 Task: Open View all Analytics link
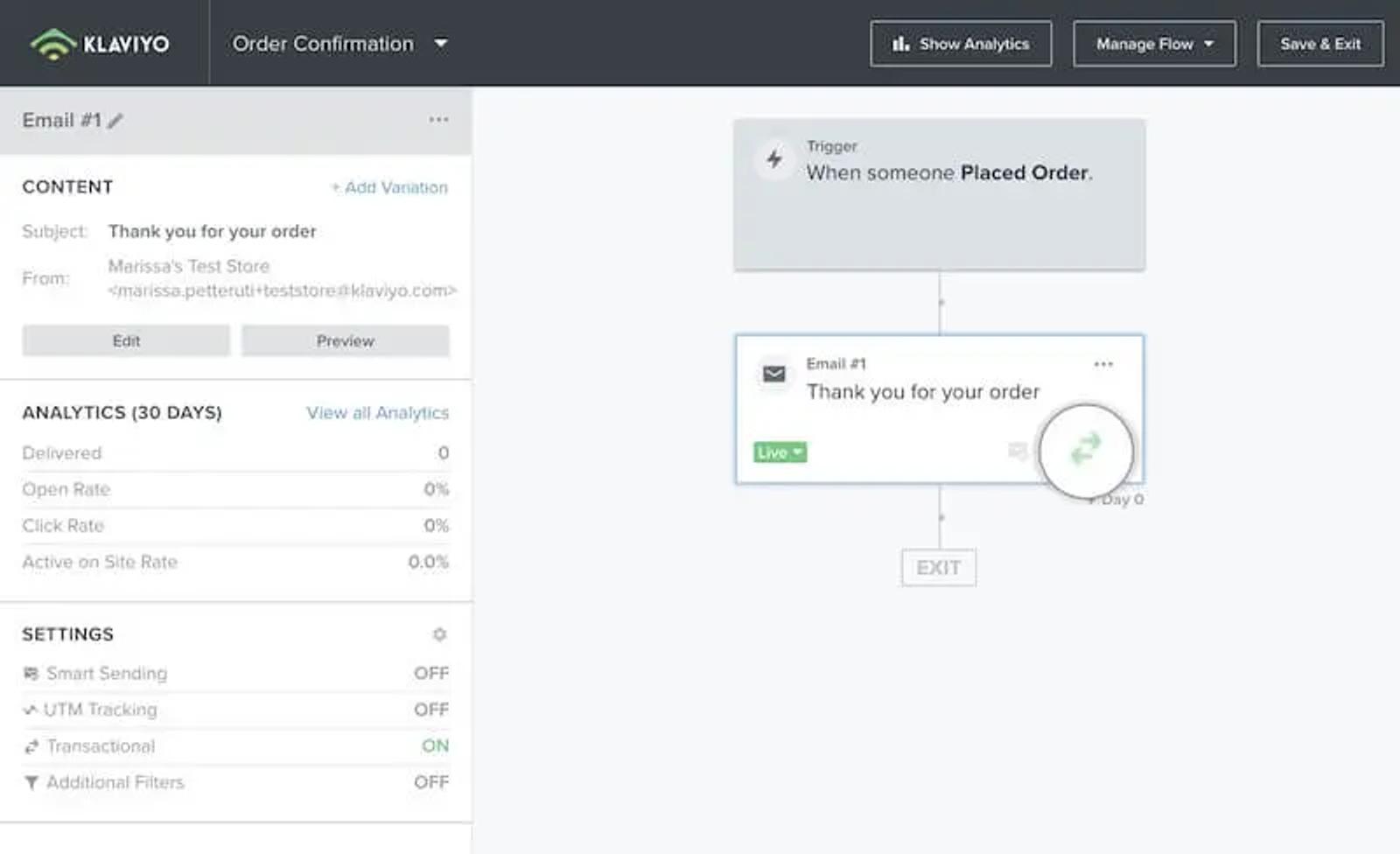[x=377, y=412]
